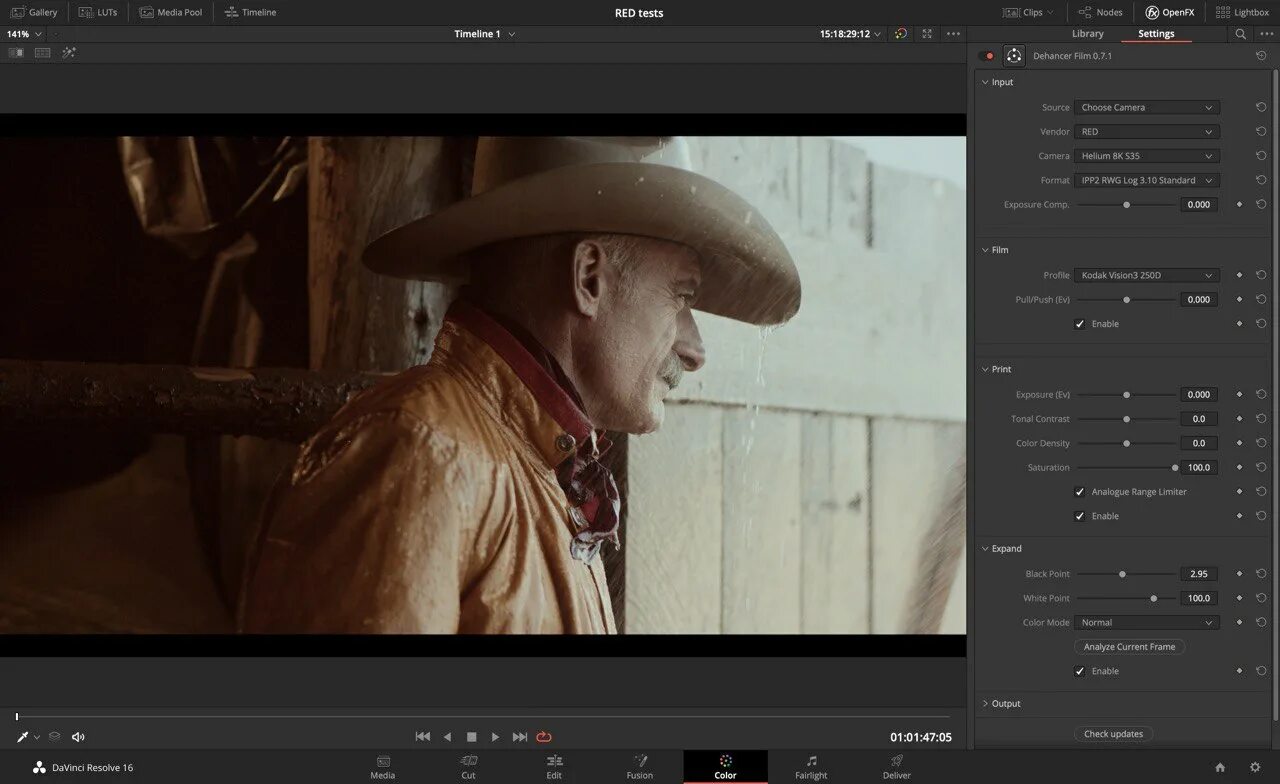The width and height of the screenshot is (1280, 784).
Task: Go to the Deliver page
Action: click(897, 767)
